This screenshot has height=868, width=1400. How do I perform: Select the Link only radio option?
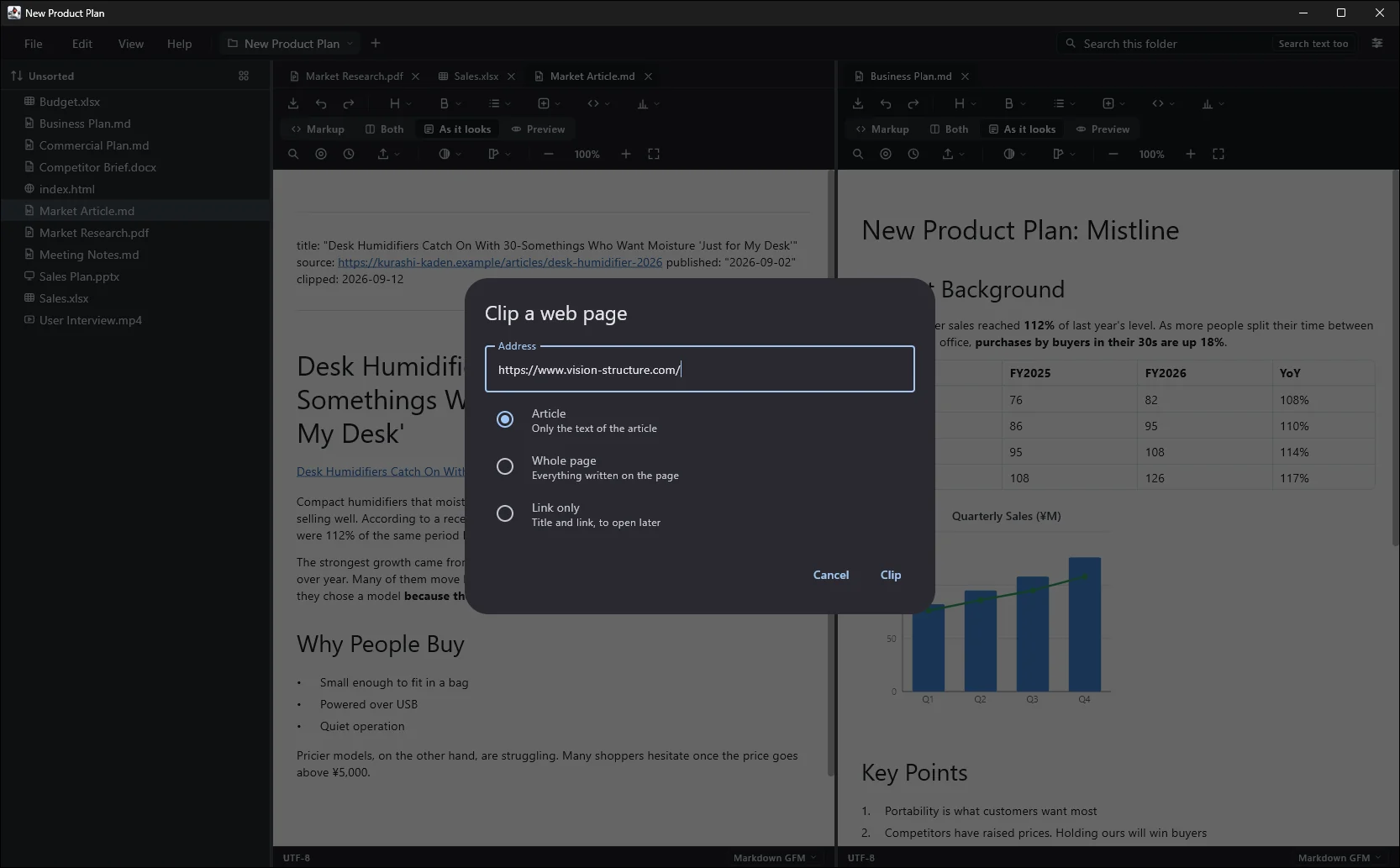(x=505, y=513)
